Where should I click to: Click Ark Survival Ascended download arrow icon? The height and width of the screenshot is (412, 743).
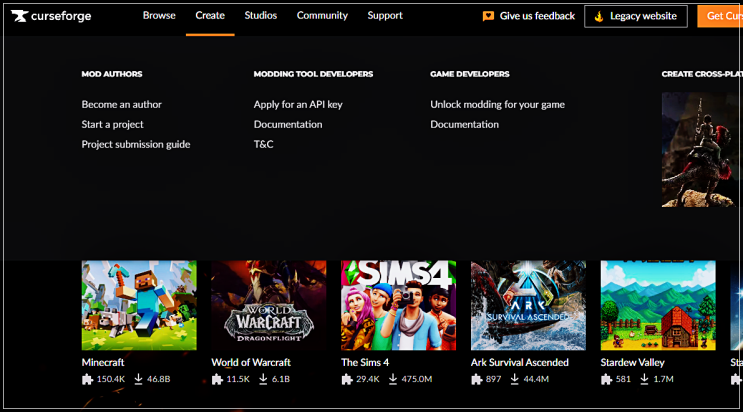pyautogui.click(x=515, y=379)
